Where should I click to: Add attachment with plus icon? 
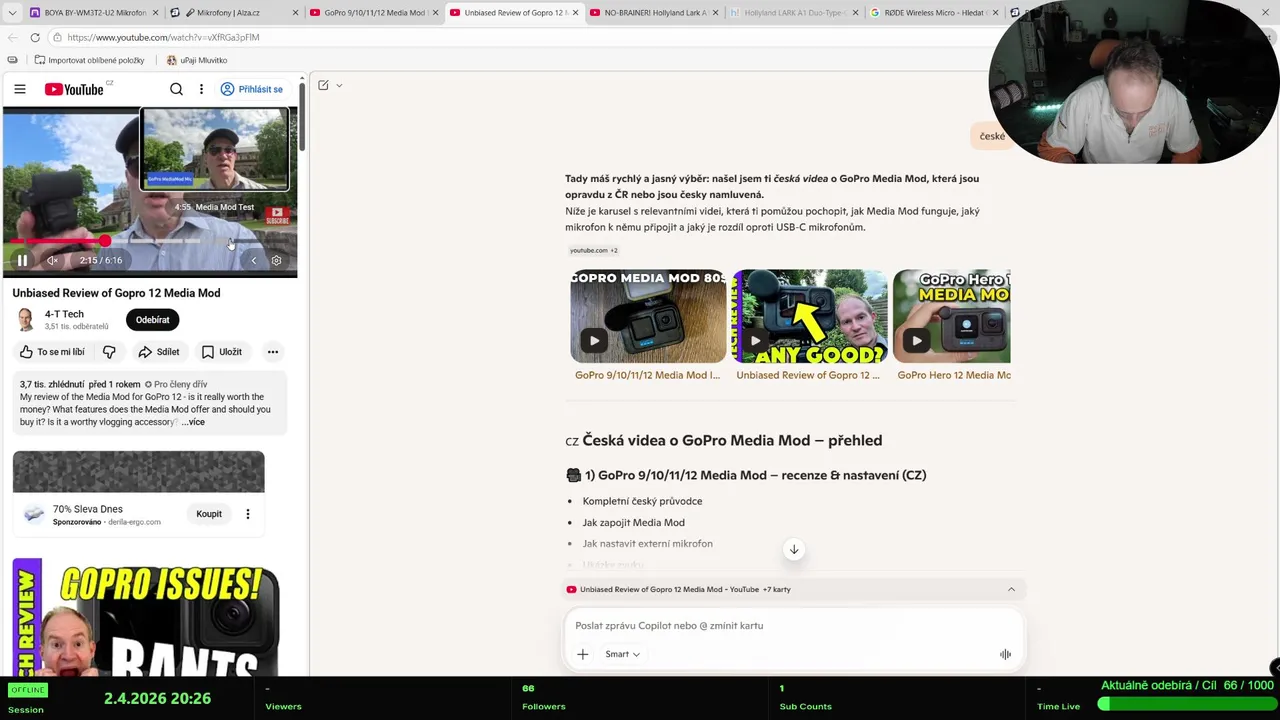(x=582, y=654)
